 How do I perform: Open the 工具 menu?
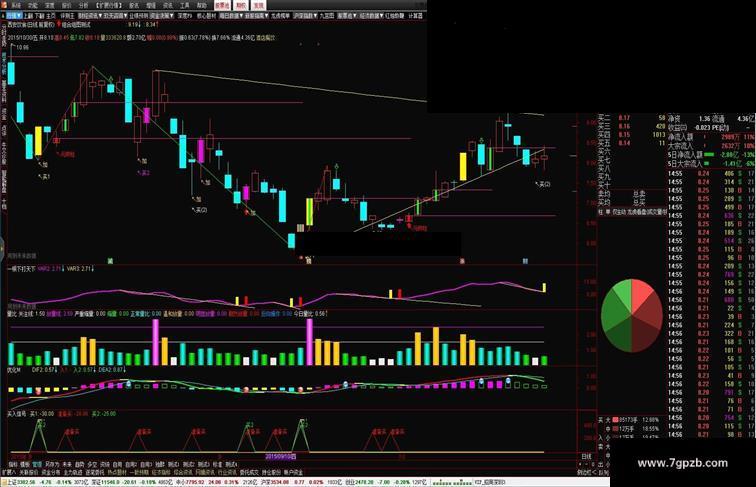click(185, 5)
